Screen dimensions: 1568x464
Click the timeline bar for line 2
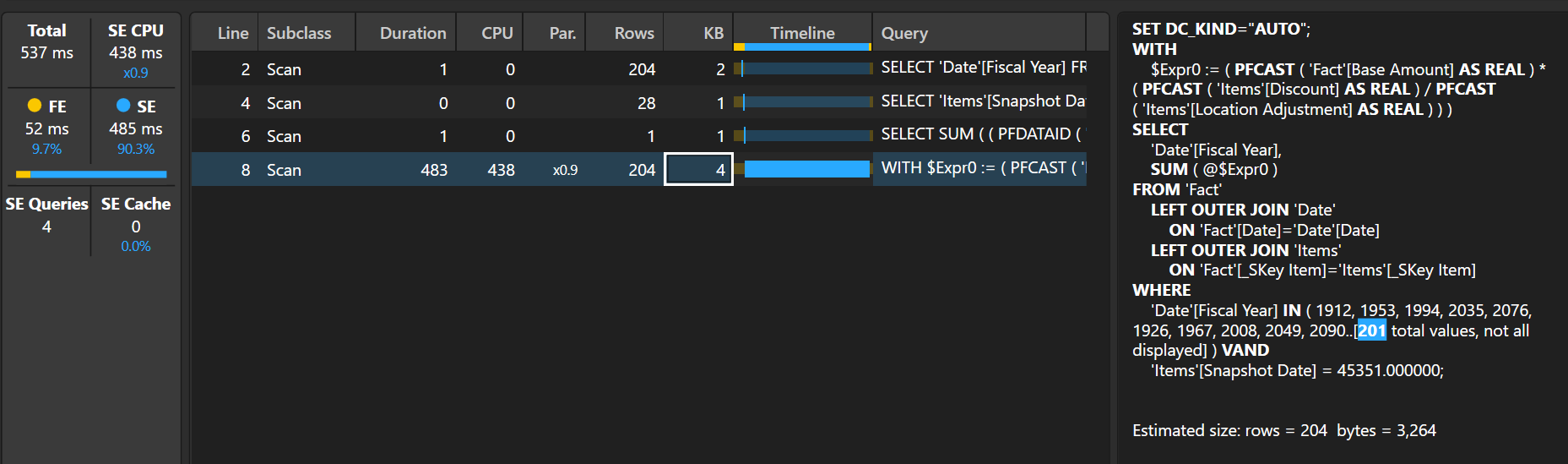click(x=806, y=68)
